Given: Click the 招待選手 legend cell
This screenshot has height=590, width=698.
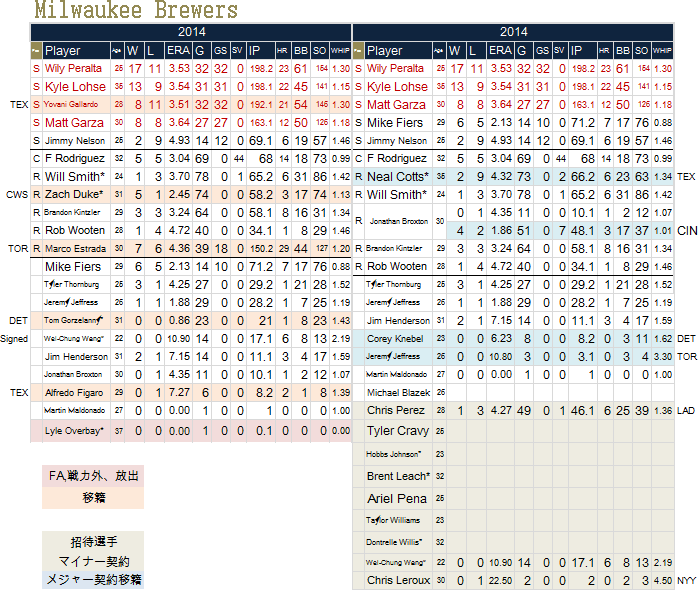Looking at the screenshot, I should [x=93, y=542].
